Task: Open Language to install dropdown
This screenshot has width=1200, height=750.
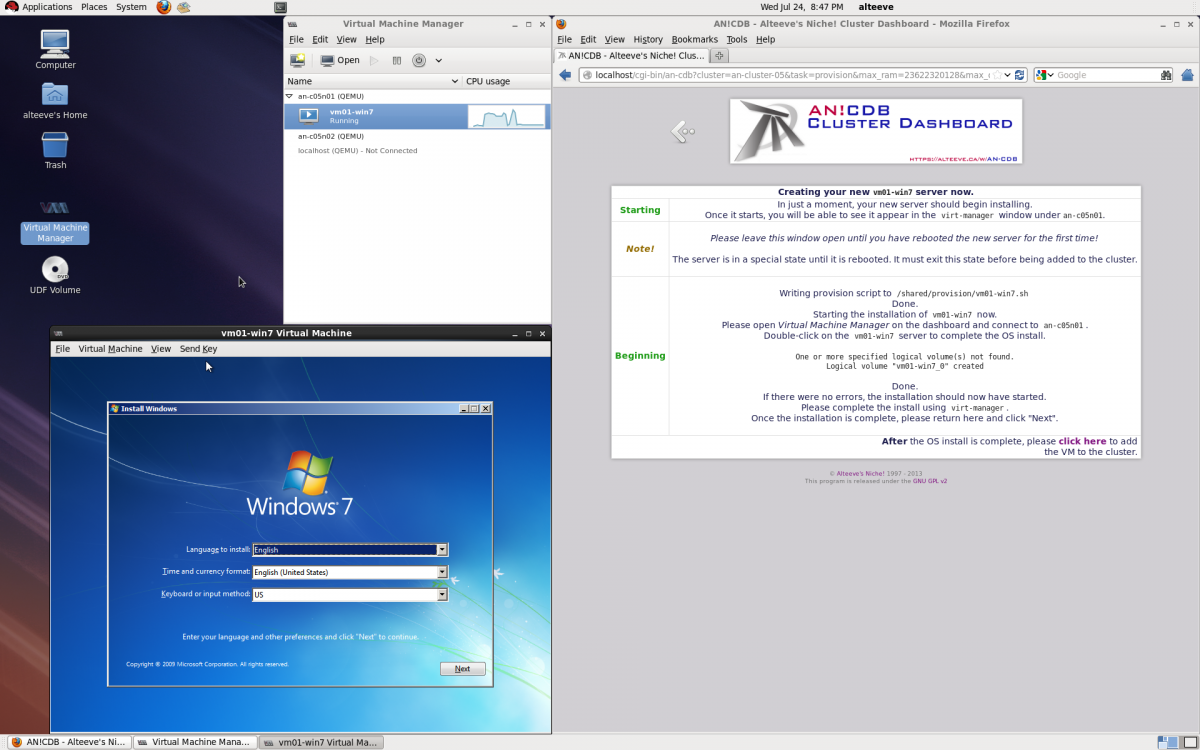Action: click(442, 550)
